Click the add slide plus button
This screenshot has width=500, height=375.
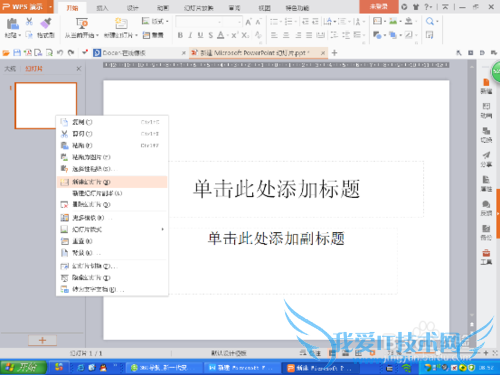[x=42, y=340]
